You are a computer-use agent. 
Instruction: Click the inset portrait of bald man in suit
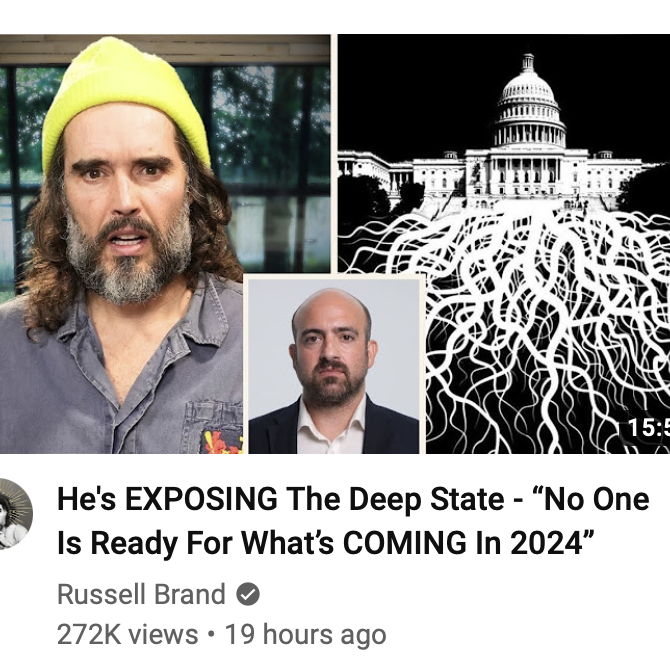tap(333, 364)
